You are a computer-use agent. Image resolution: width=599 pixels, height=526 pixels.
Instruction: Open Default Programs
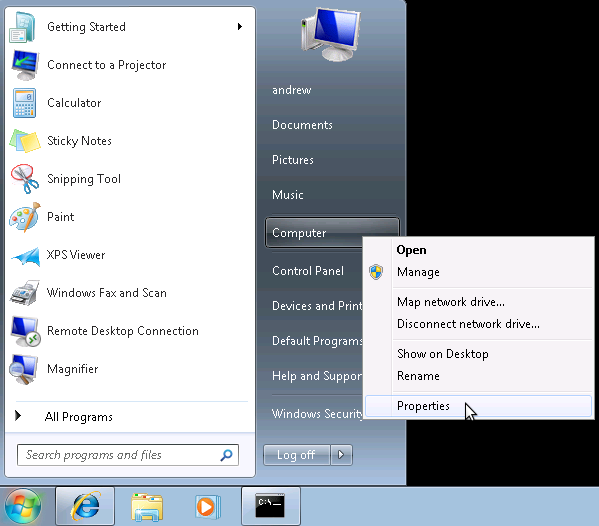point(317,340)
